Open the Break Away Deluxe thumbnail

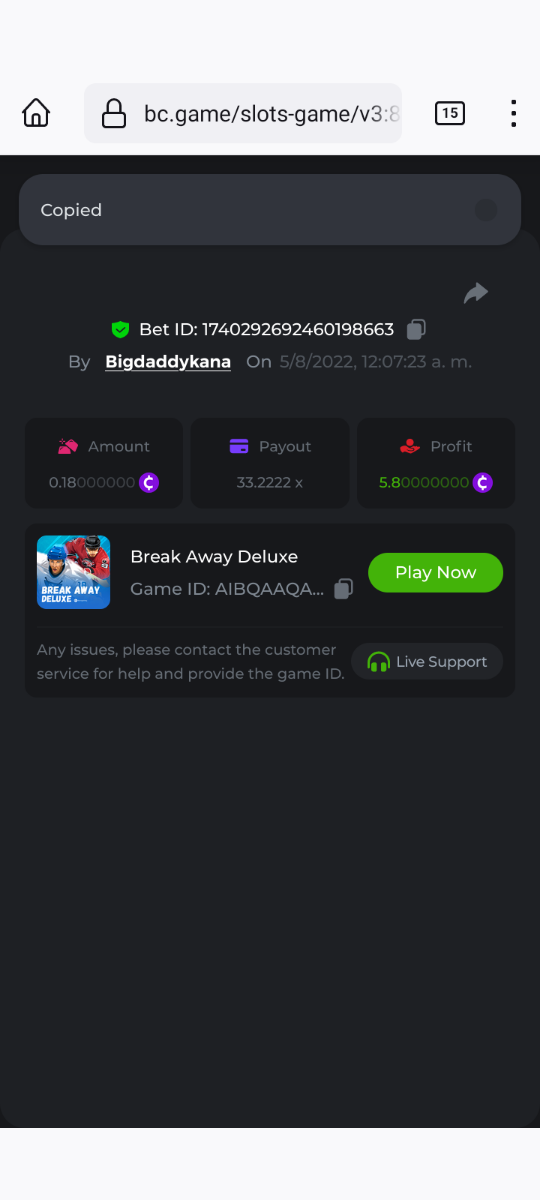(74, 572)
